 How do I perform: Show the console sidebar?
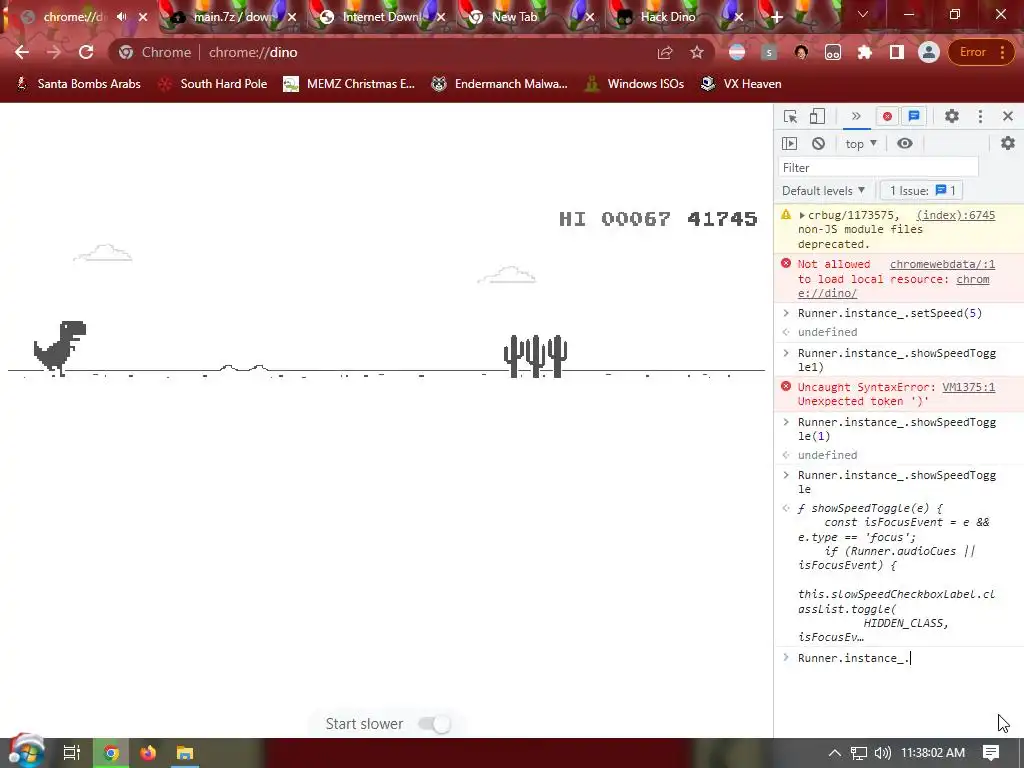[790, 144]
